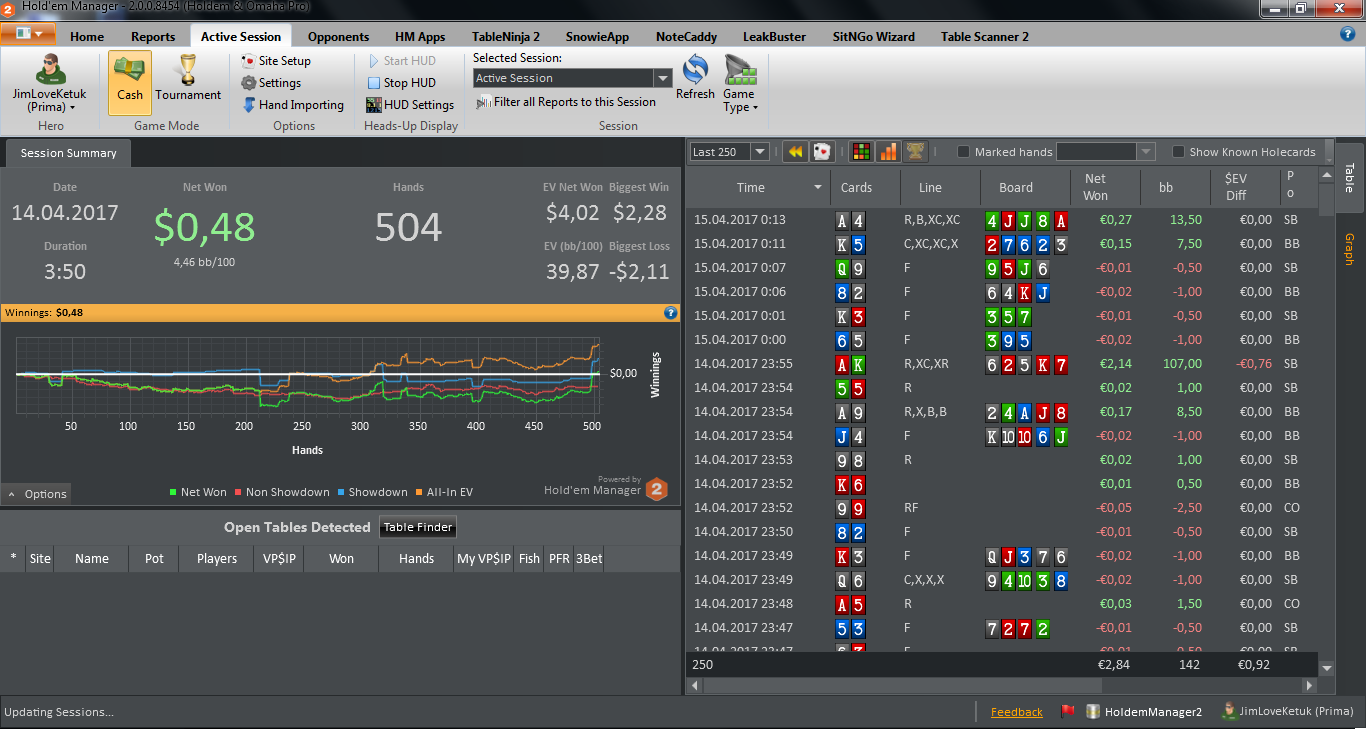
Task: Click the help icon on the Winnings bar
Action: point(671,313)
